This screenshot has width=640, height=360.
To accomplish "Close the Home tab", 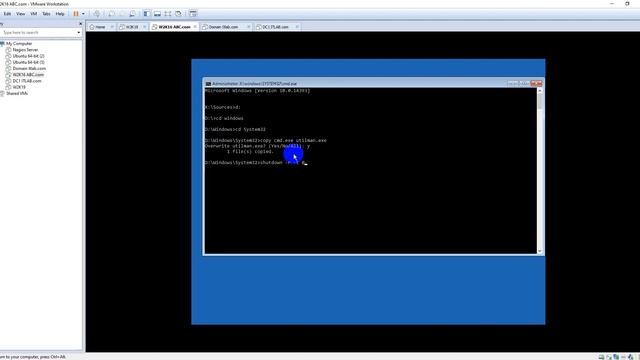I will pyautogui.click(x=112, y=27).
